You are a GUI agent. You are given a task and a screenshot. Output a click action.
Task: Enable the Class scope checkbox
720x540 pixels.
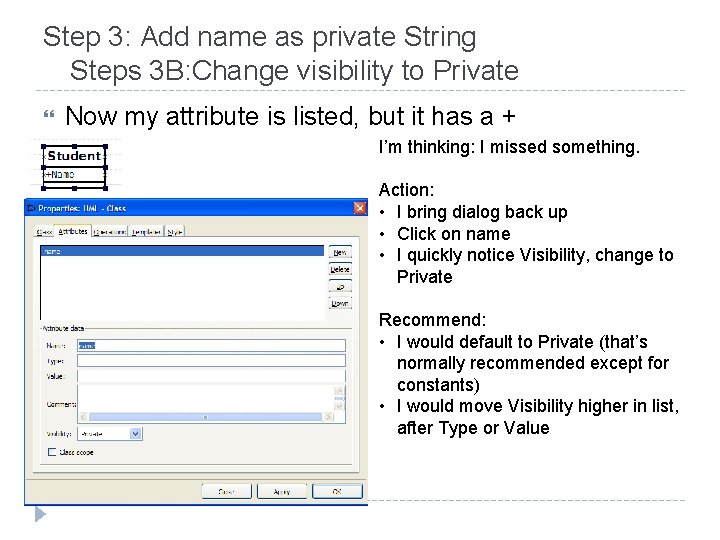tap(52, 452)
